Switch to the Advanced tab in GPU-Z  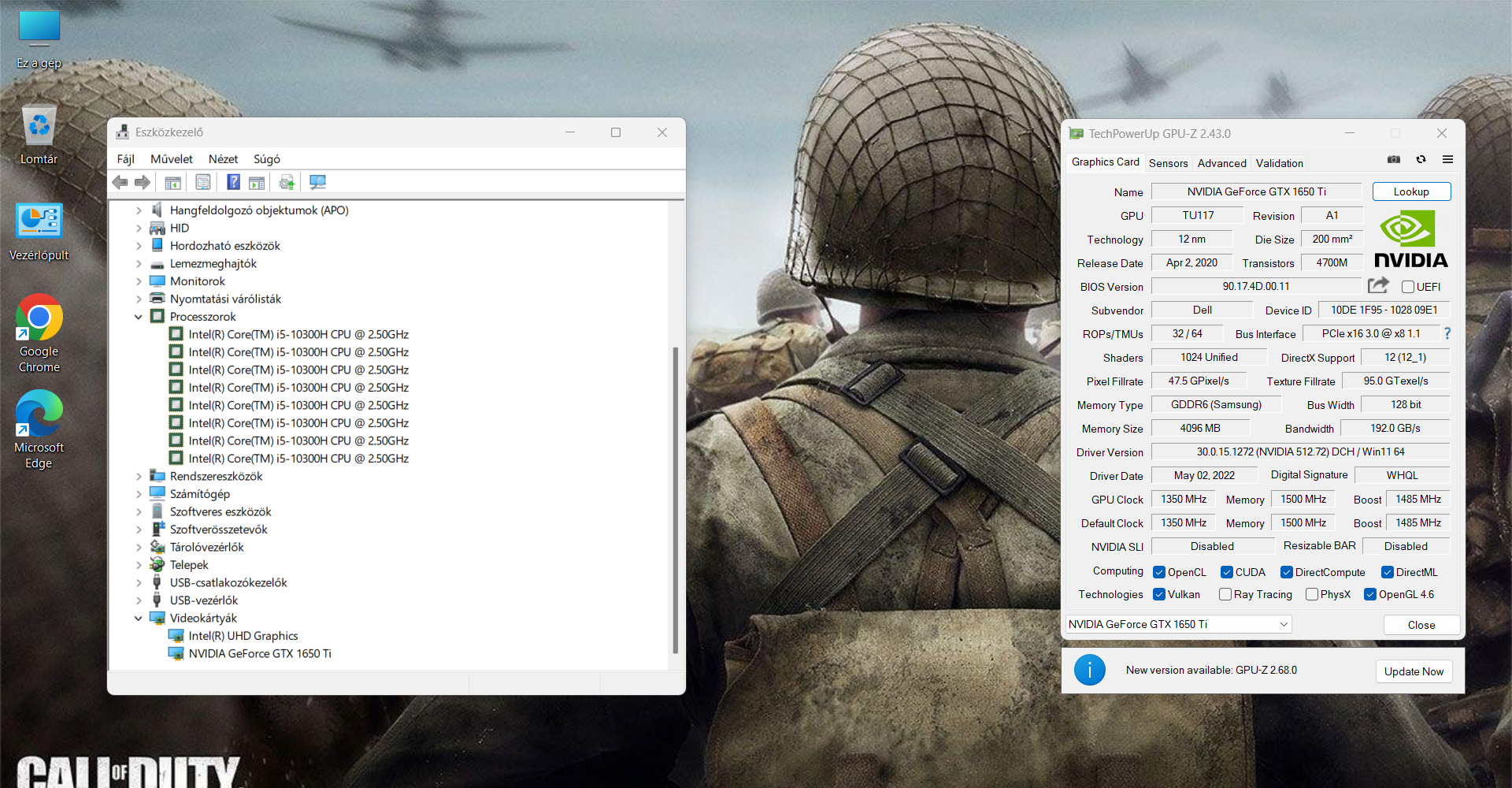point(1222,163)
